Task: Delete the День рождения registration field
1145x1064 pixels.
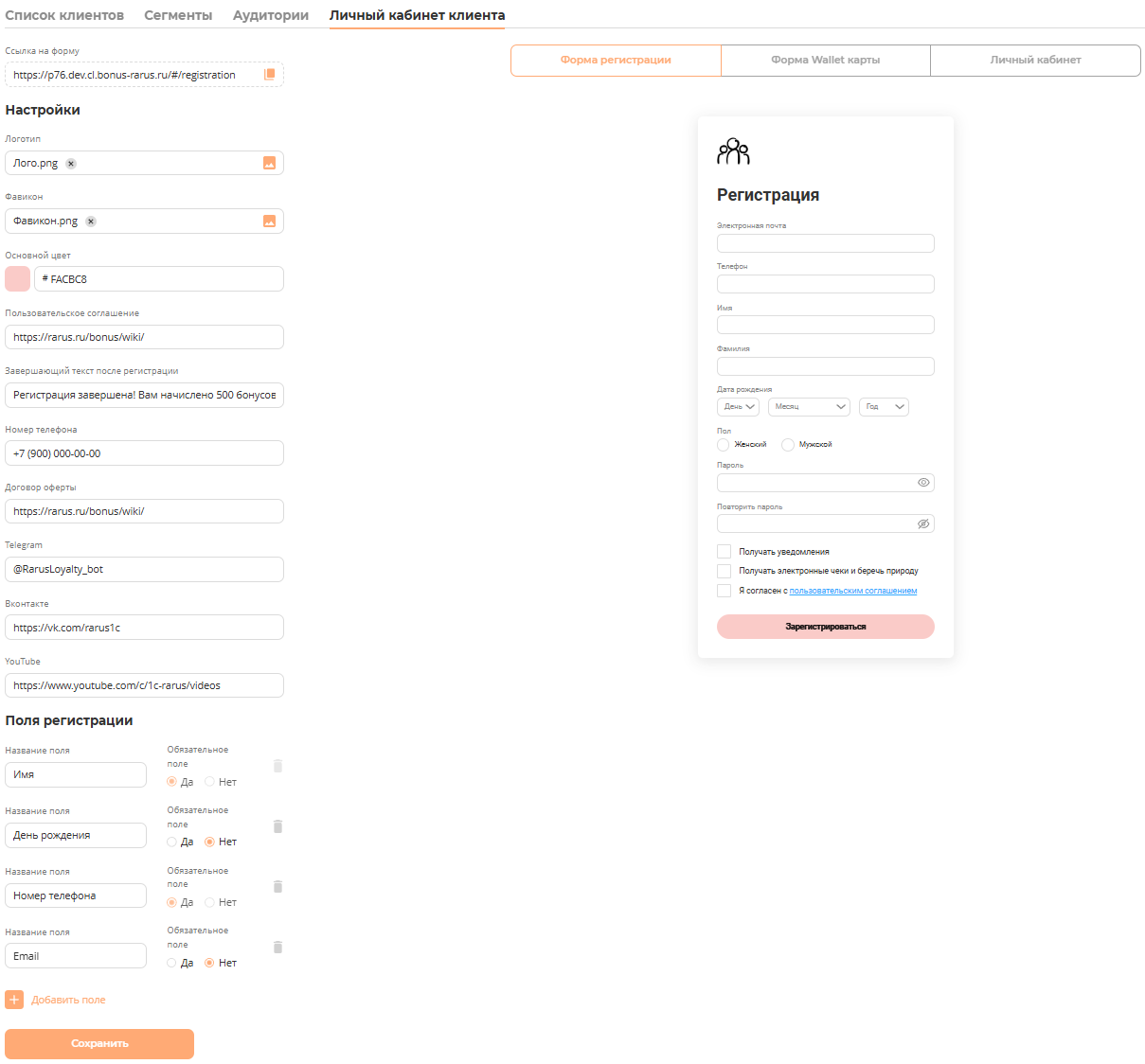Action: [277, 826]
